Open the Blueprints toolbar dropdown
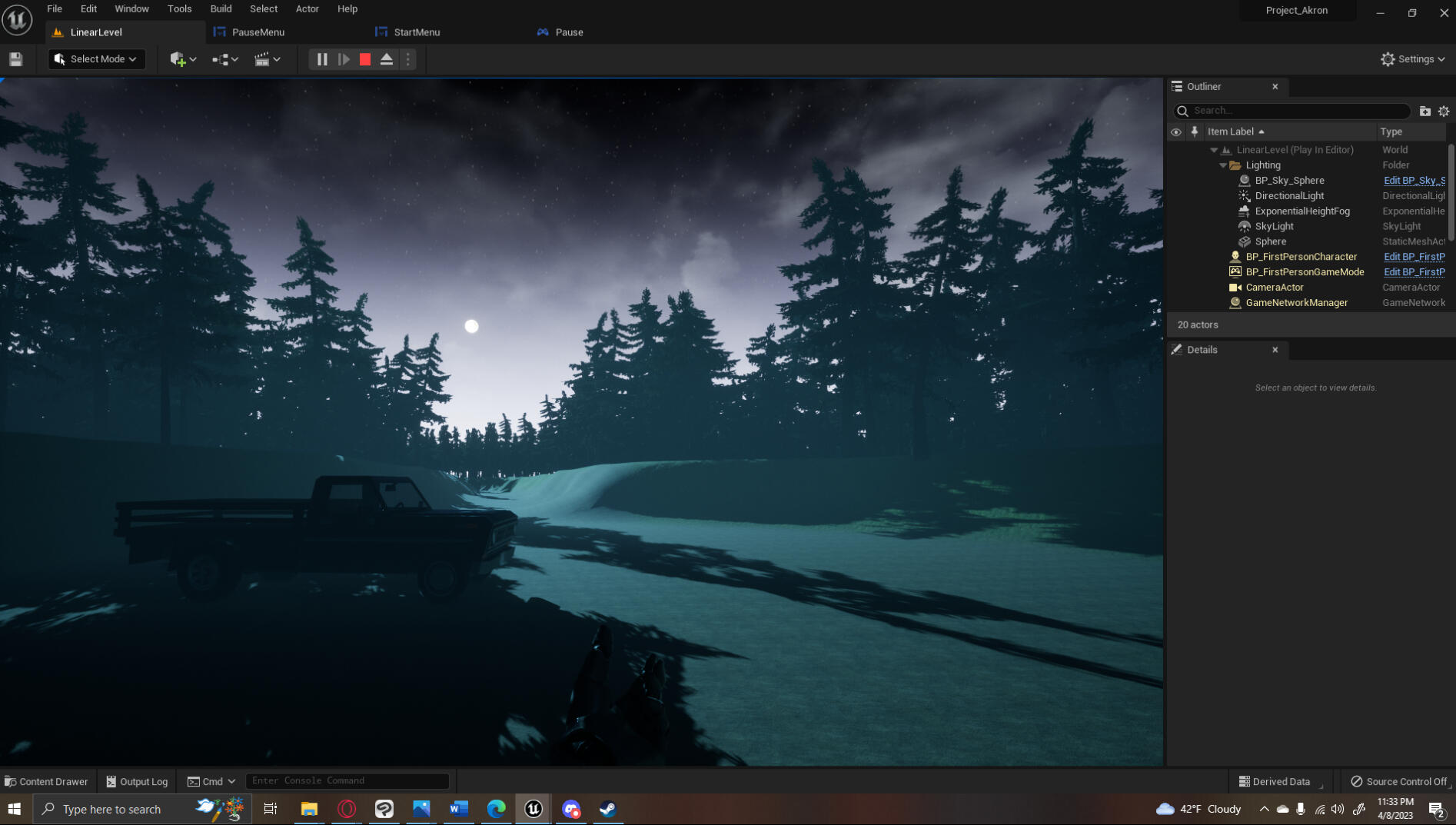The width and height of the screenshot is (1456, 825). pos(225,59)
